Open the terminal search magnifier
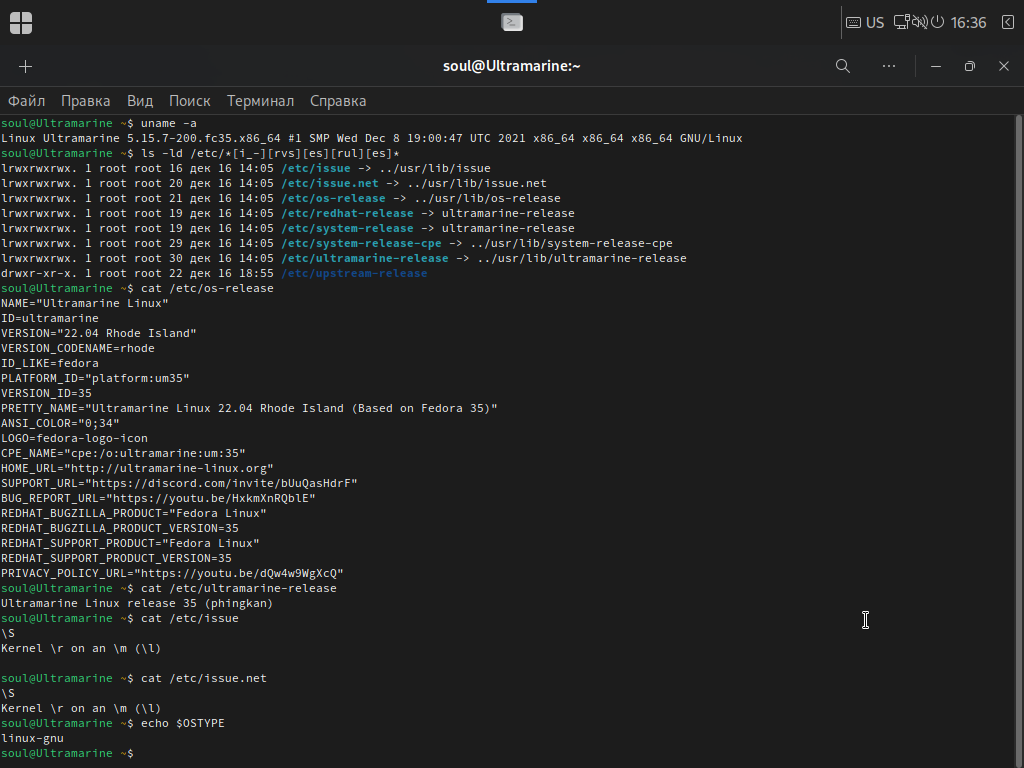1024x768 pixels. [x=843, y=66]
